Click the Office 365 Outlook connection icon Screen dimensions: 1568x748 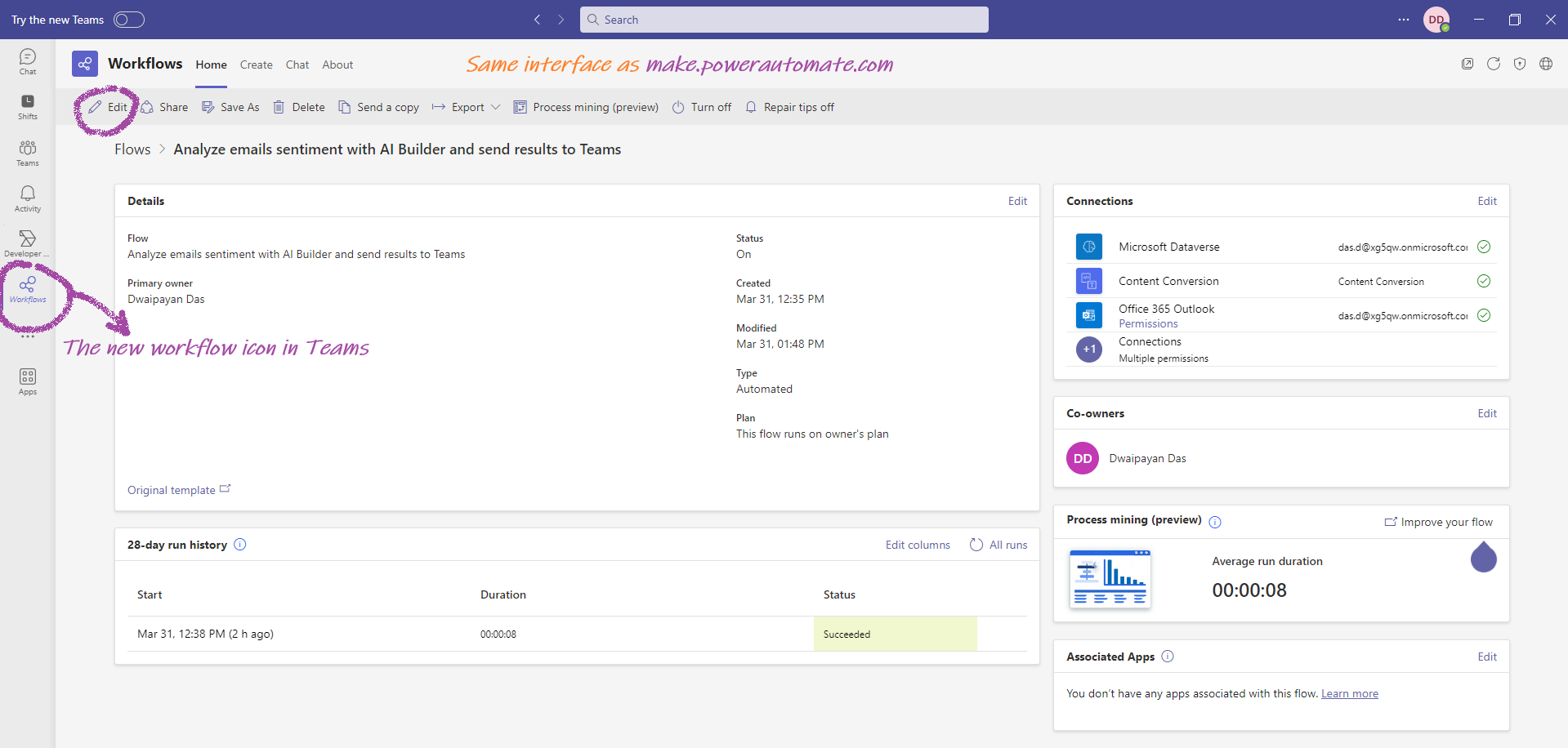[1089, 315]
